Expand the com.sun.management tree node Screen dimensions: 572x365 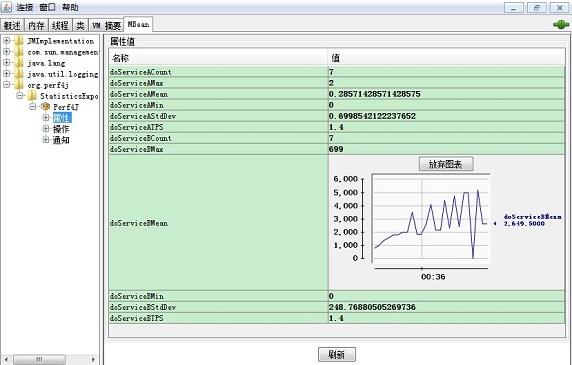(x=6, y=52)
